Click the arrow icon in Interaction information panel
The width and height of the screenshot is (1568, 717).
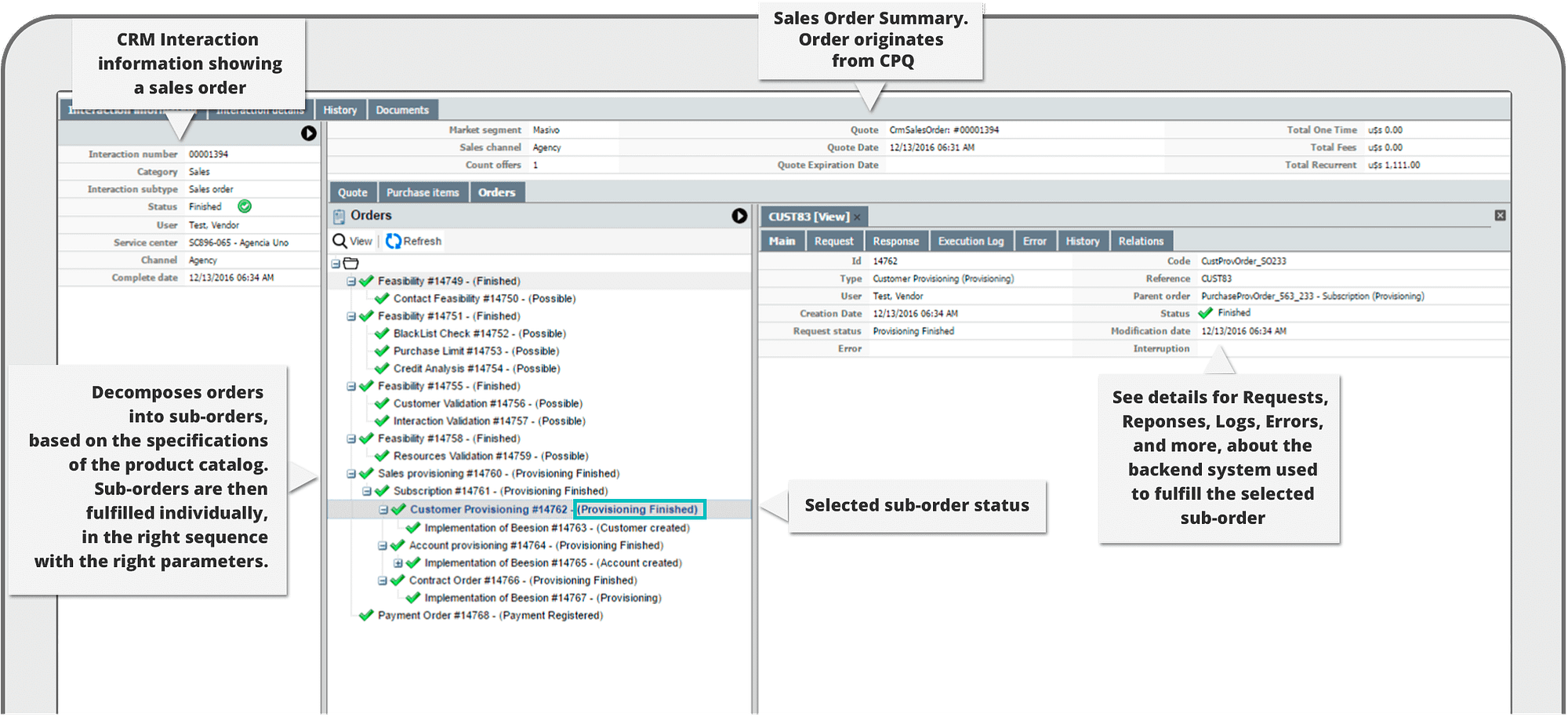tap(310, 134)
